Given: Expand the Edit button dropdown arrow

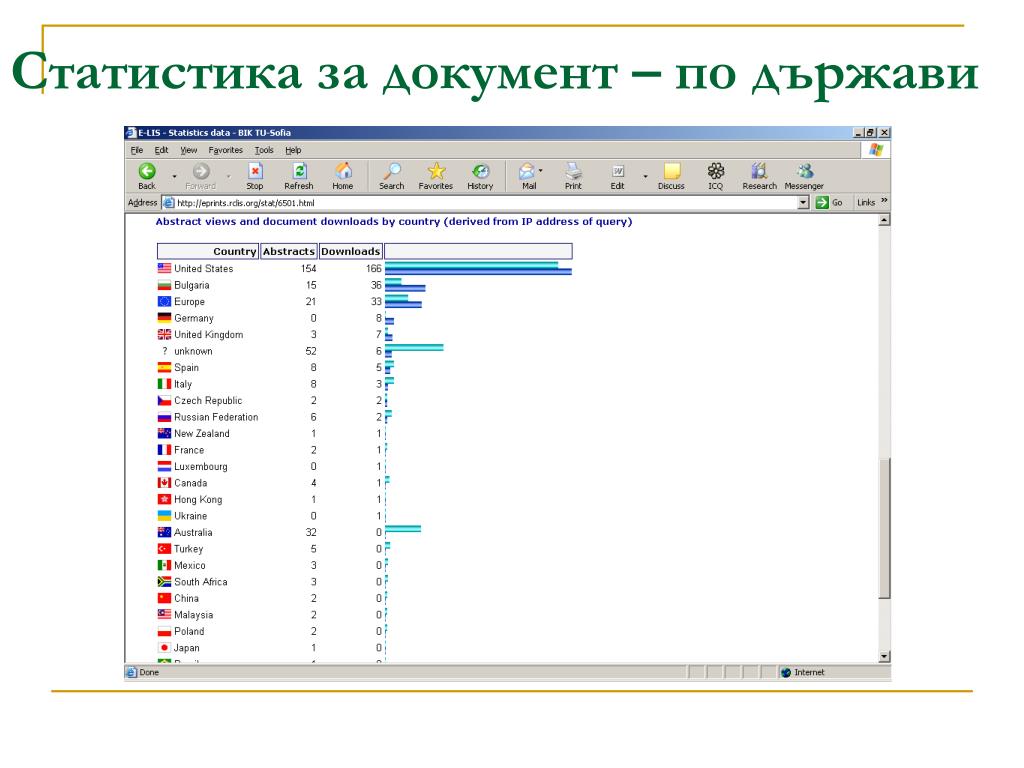Looking at the screenshot, I should 645,176.
